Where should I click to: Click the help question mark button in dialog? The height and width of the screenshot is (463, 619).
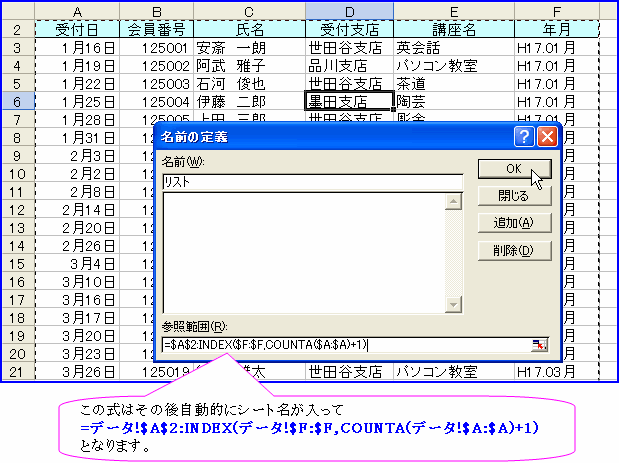(x=524, y=137)
